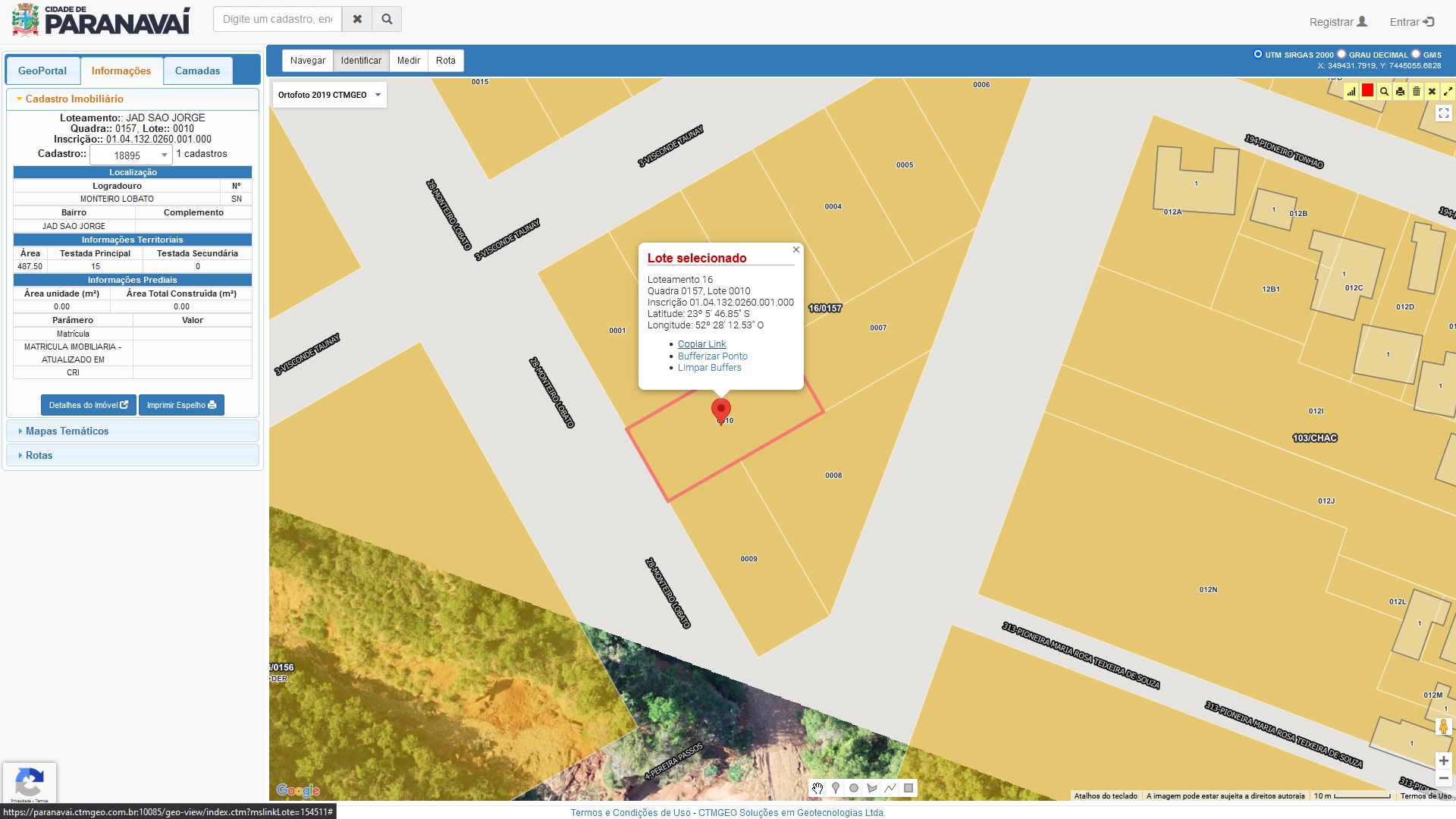This screenshot has height=819, width=1456.
Task: Click the 16/0157 block label
Action: (825, 308)
